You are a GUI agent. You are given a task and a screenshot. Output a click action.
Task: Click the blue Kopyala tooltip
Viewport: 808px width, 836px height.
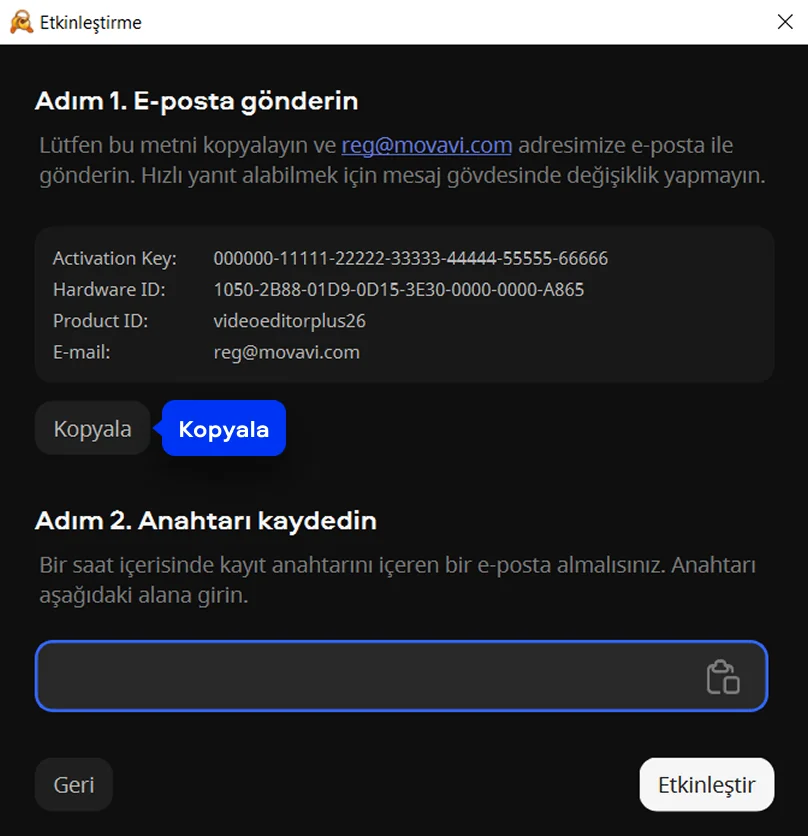(224, 429)
